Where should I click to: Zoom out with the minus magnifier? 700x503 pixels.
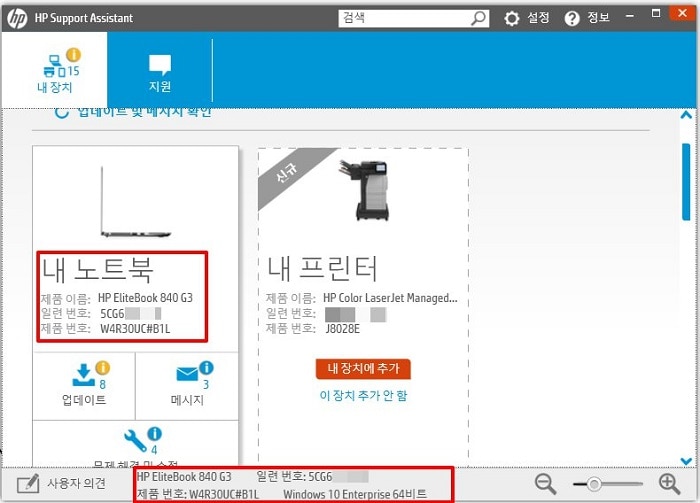[x=546, y=484]
